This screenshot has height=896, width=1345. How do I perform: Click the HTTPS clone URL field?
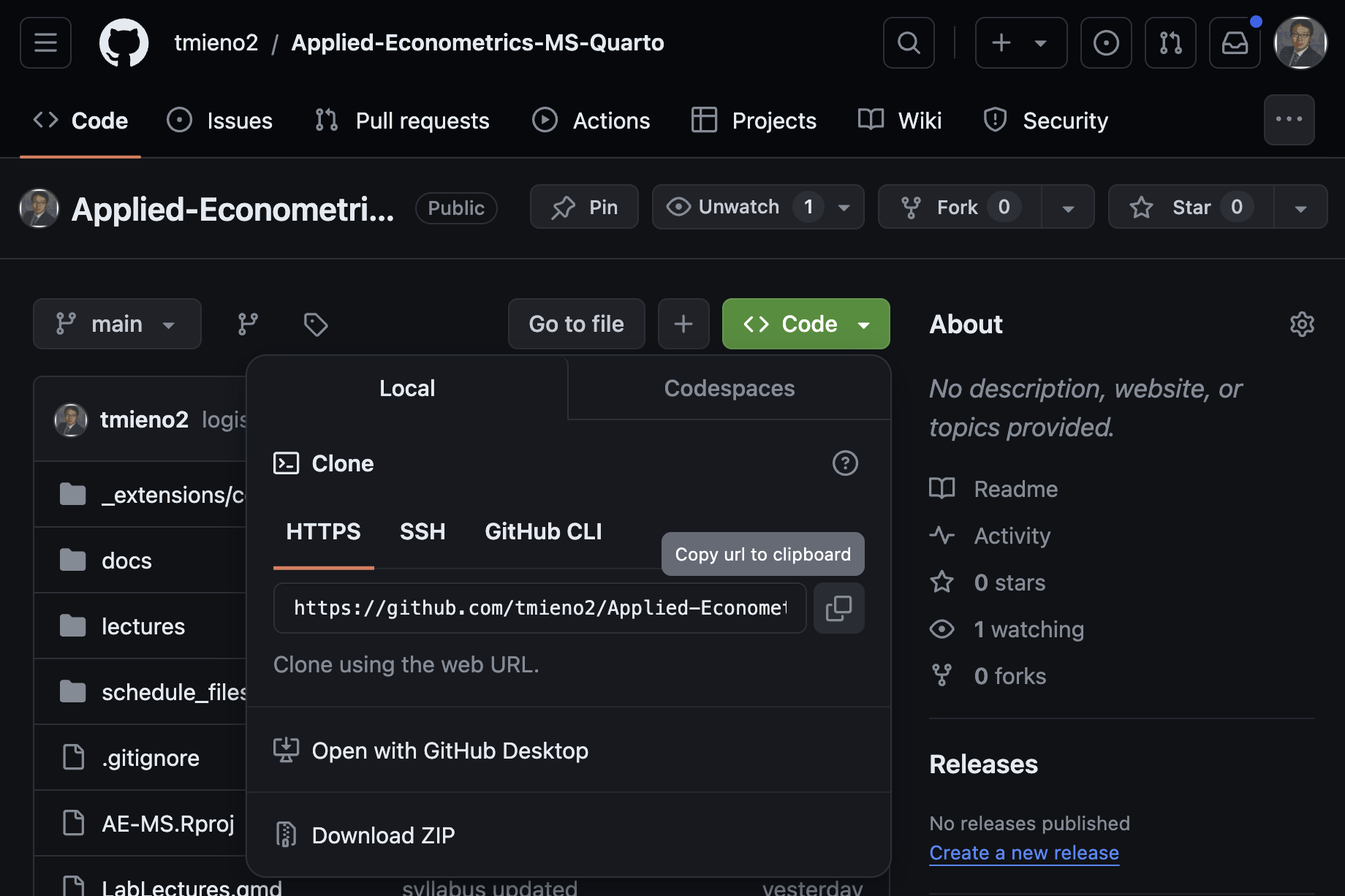coord(539,608)
